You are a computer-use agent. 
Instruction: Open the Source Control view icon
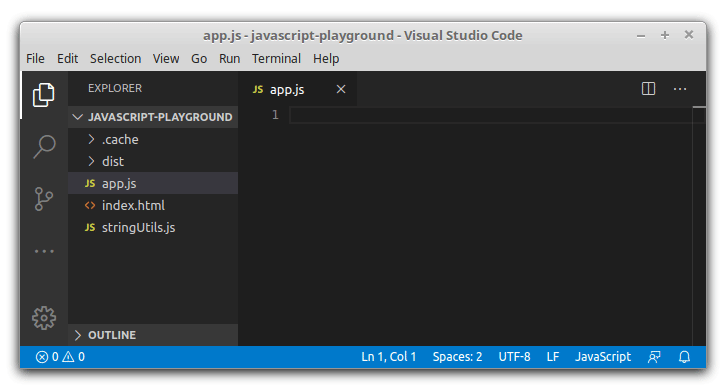tap(44, 199)
